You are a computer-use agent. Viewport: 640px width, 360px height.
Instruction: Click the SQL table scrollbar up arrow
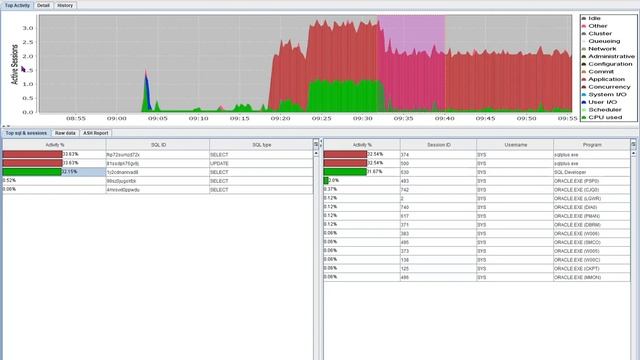[316, 153]
